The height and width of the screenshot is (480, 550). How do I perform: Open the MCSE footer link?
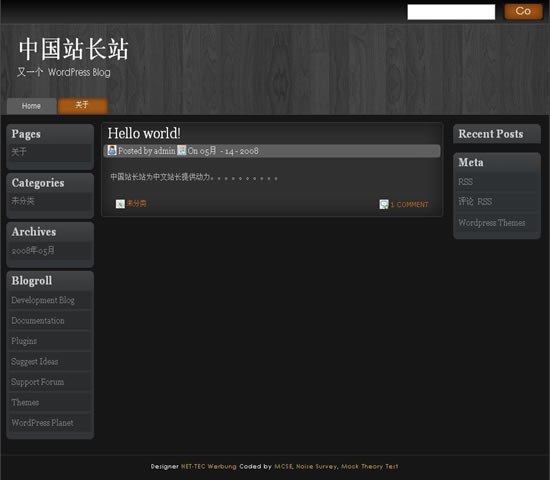coord(284,466)
